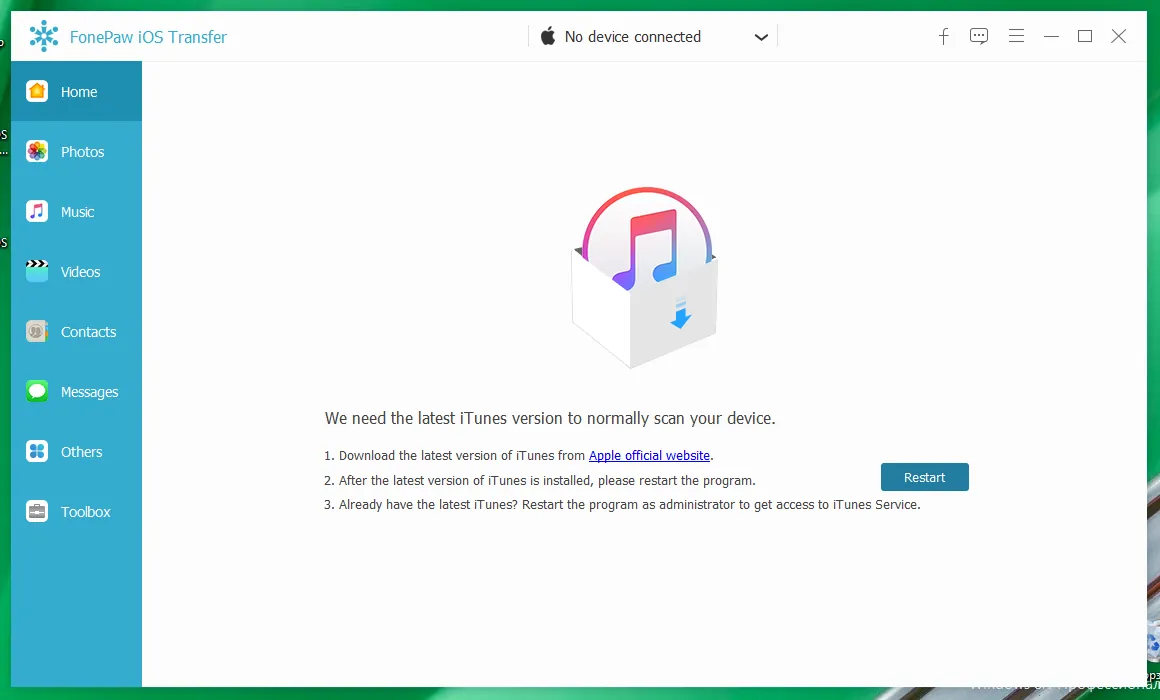Open the Videos clapperboard icon
1160x700 pixels.
37,271
